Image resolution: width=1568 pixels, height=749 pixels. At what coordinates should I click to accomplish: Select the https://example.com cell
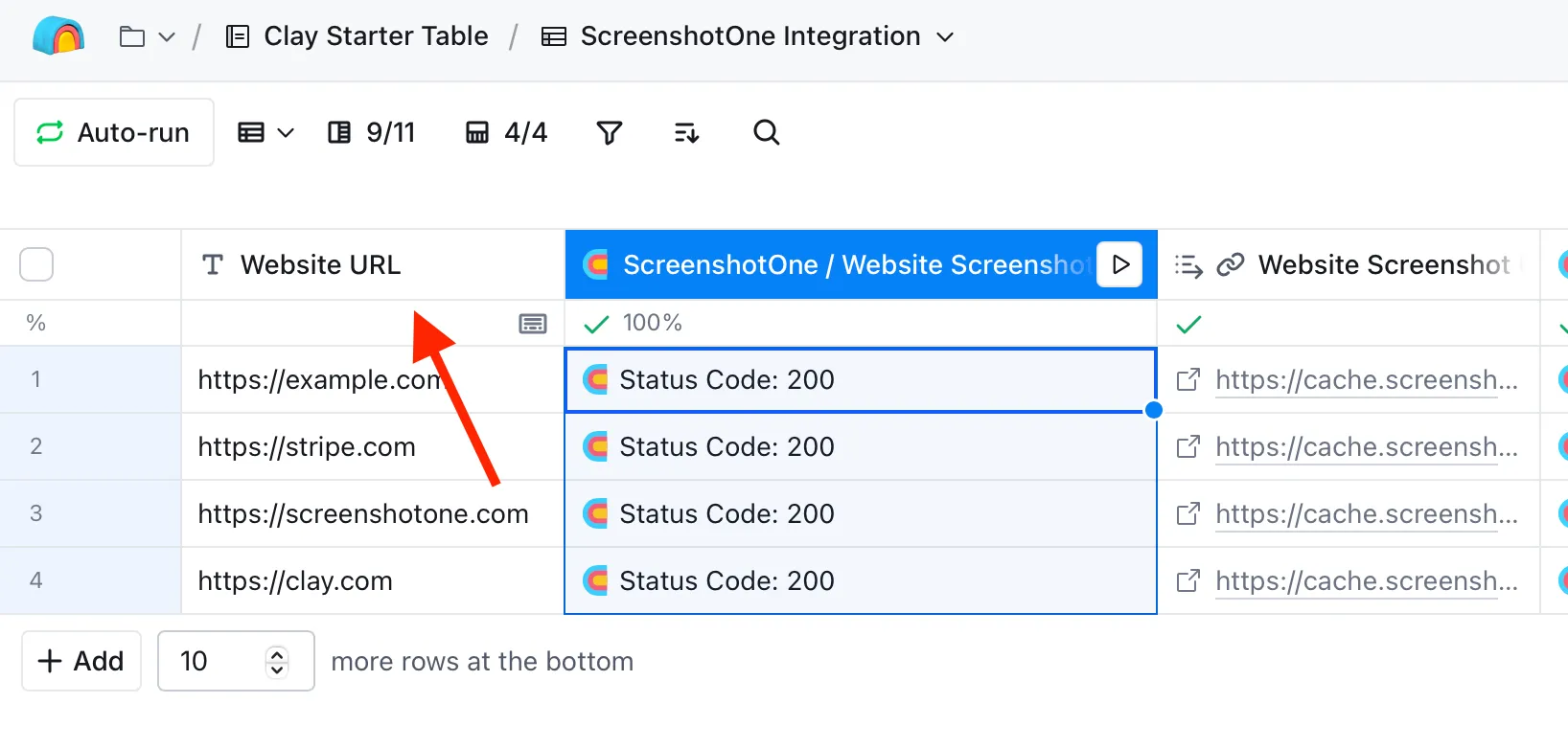(373, 379)
